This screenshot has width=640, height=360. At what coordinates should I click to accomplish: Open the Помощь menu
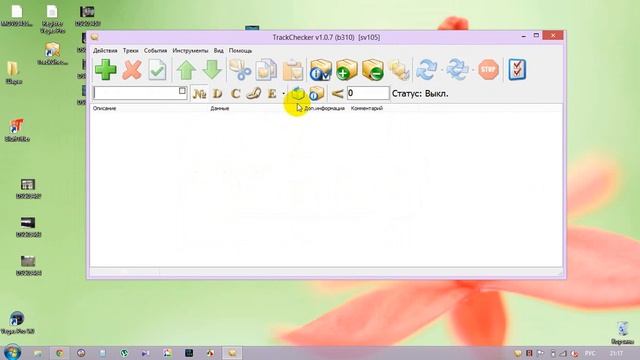240,51
